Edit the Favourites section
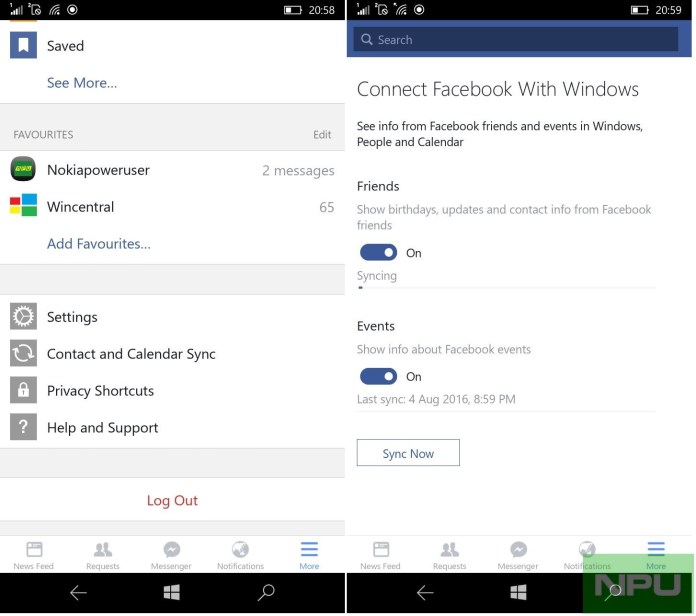The image size is (696, 616). (x=322, y=134)
